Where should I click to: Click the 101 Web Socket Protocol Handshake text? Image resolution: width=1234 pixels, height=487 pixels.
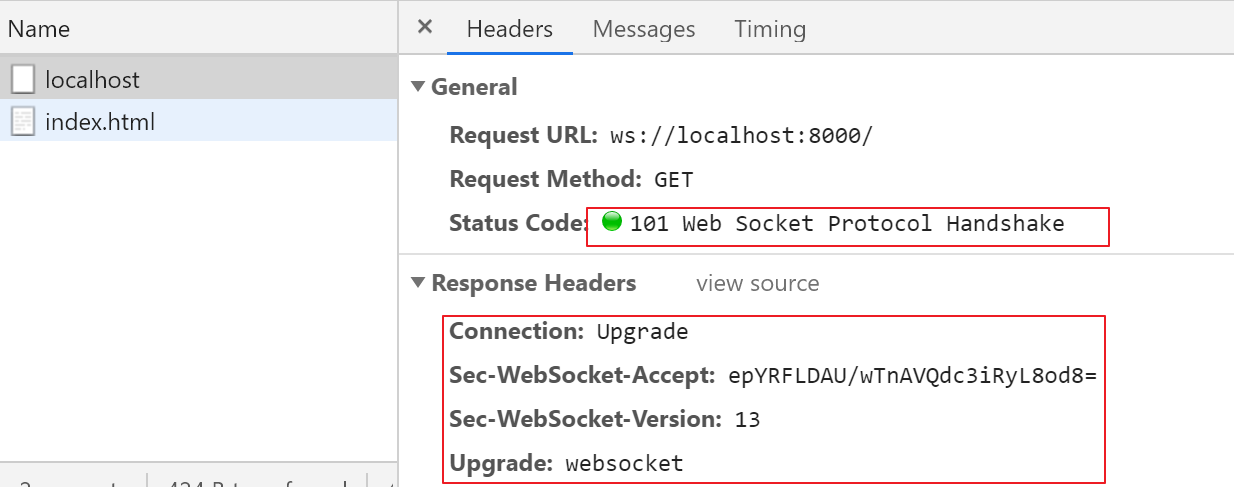click(x=847, y=223)
